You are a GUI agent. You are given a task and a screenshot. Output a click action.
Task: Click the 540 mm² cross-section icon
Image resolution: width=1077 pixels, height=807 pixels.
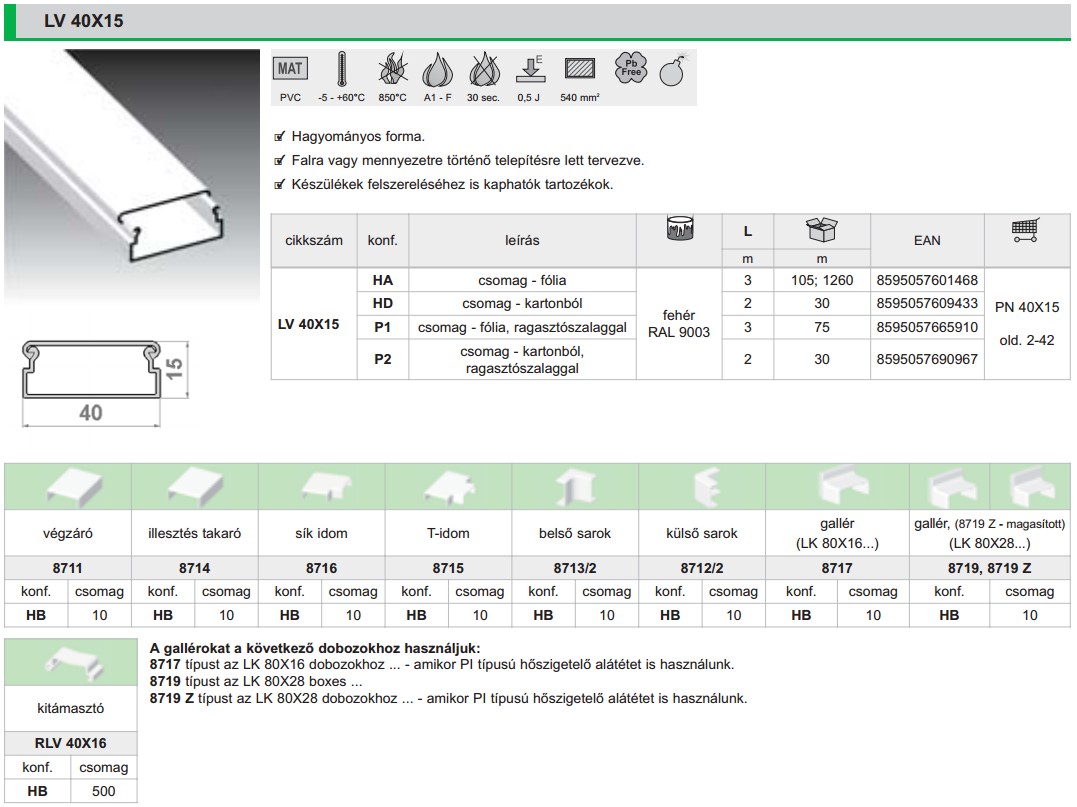point(579,70)
